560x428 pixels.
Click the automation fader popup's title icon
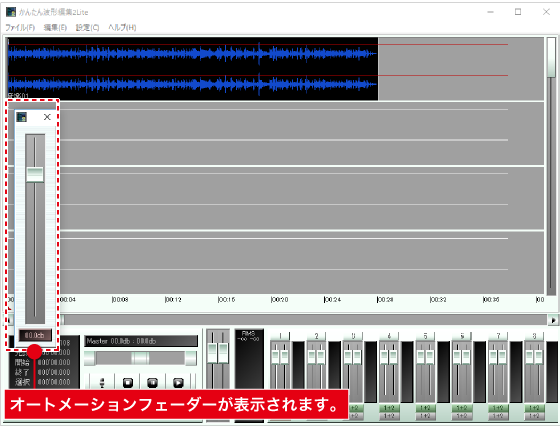[x=21, y=117]
